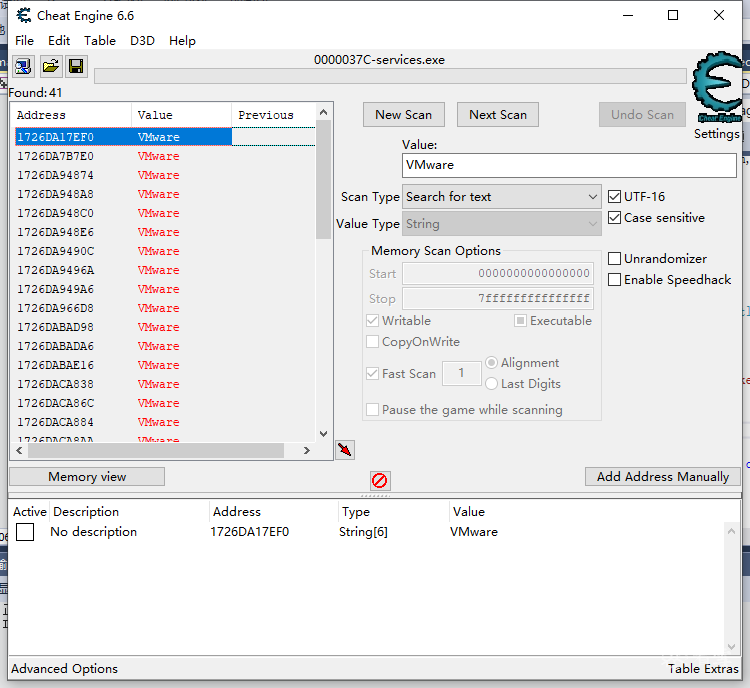Open the D3D menu

[143, 41]
